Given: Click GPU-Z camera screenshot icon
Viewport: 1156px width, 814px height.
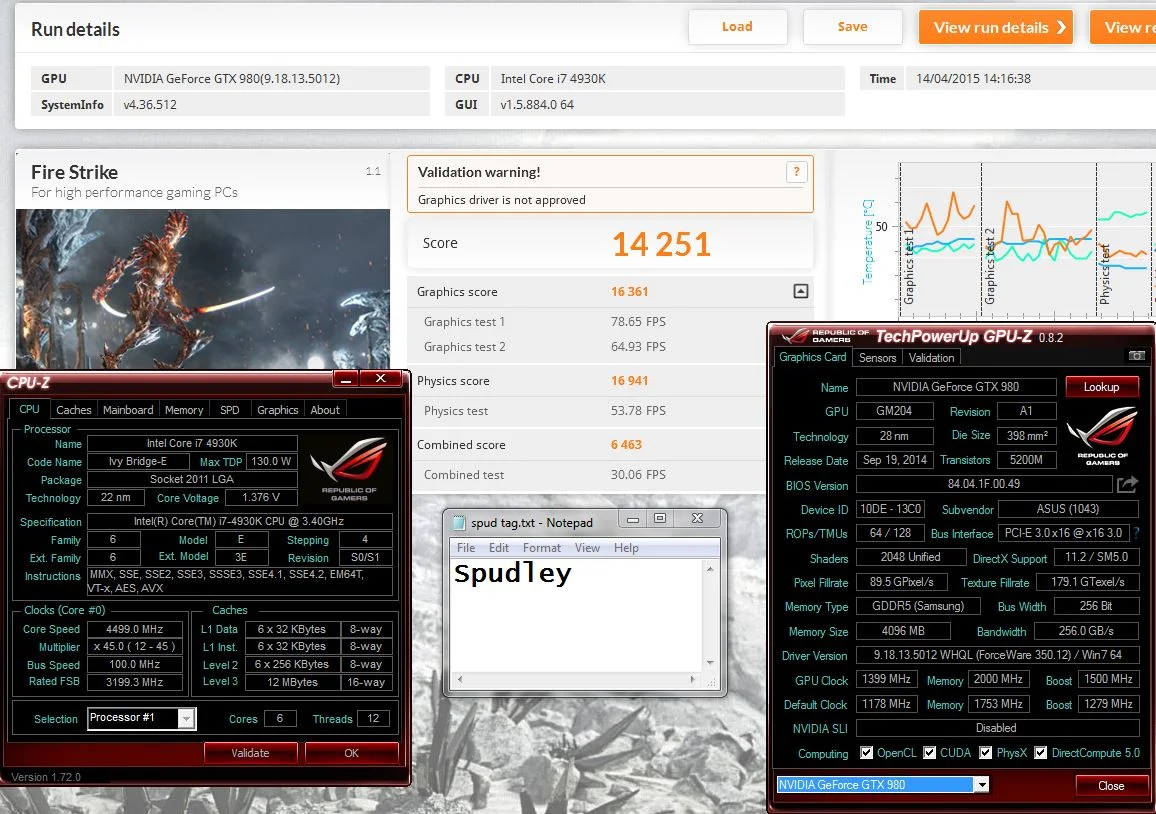Looking at the screenshot, I should coord(1136,356).
